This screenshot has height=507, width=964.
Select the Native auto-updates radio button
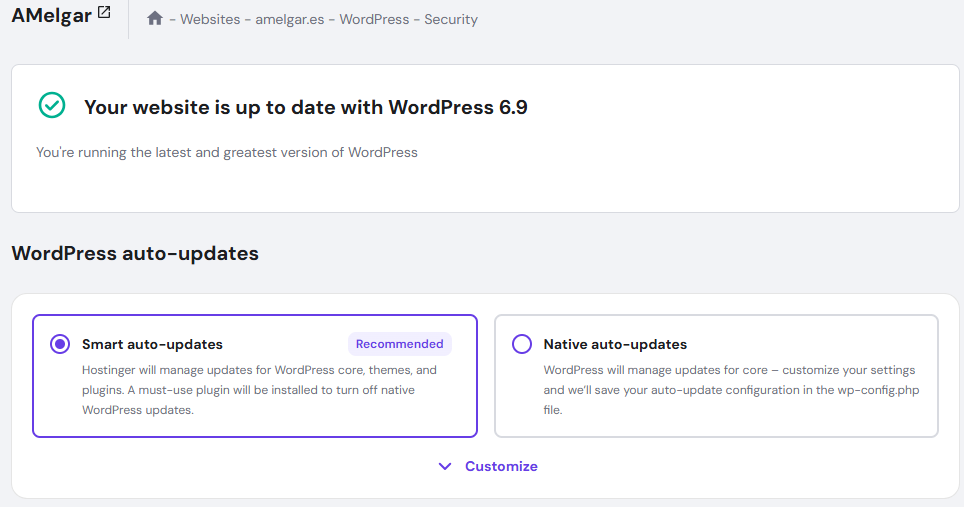pyautogui.click(x=522, y=344)
